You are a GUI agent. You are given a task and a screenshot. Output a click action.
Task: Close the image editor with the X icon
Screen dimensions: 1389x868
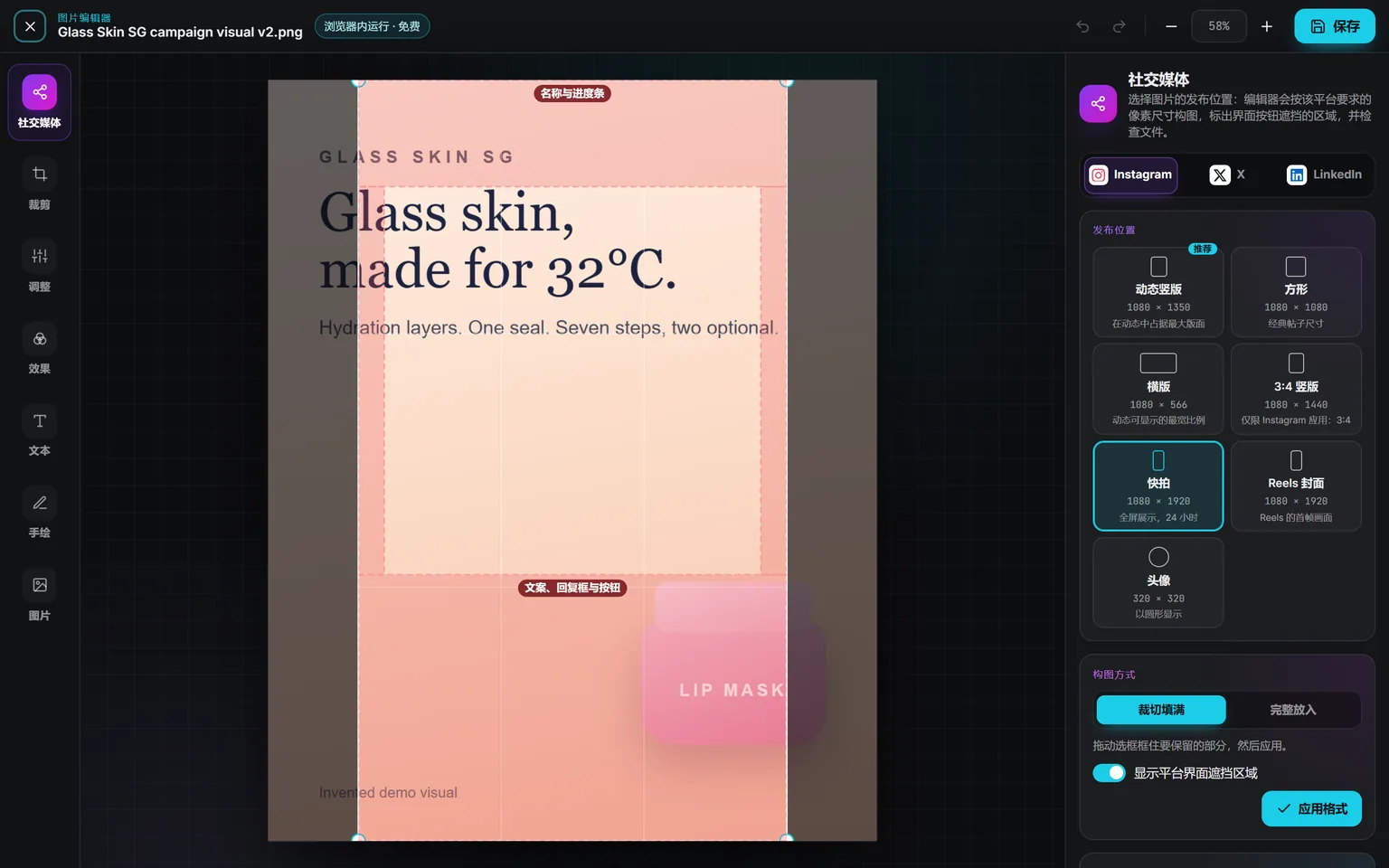30,26
